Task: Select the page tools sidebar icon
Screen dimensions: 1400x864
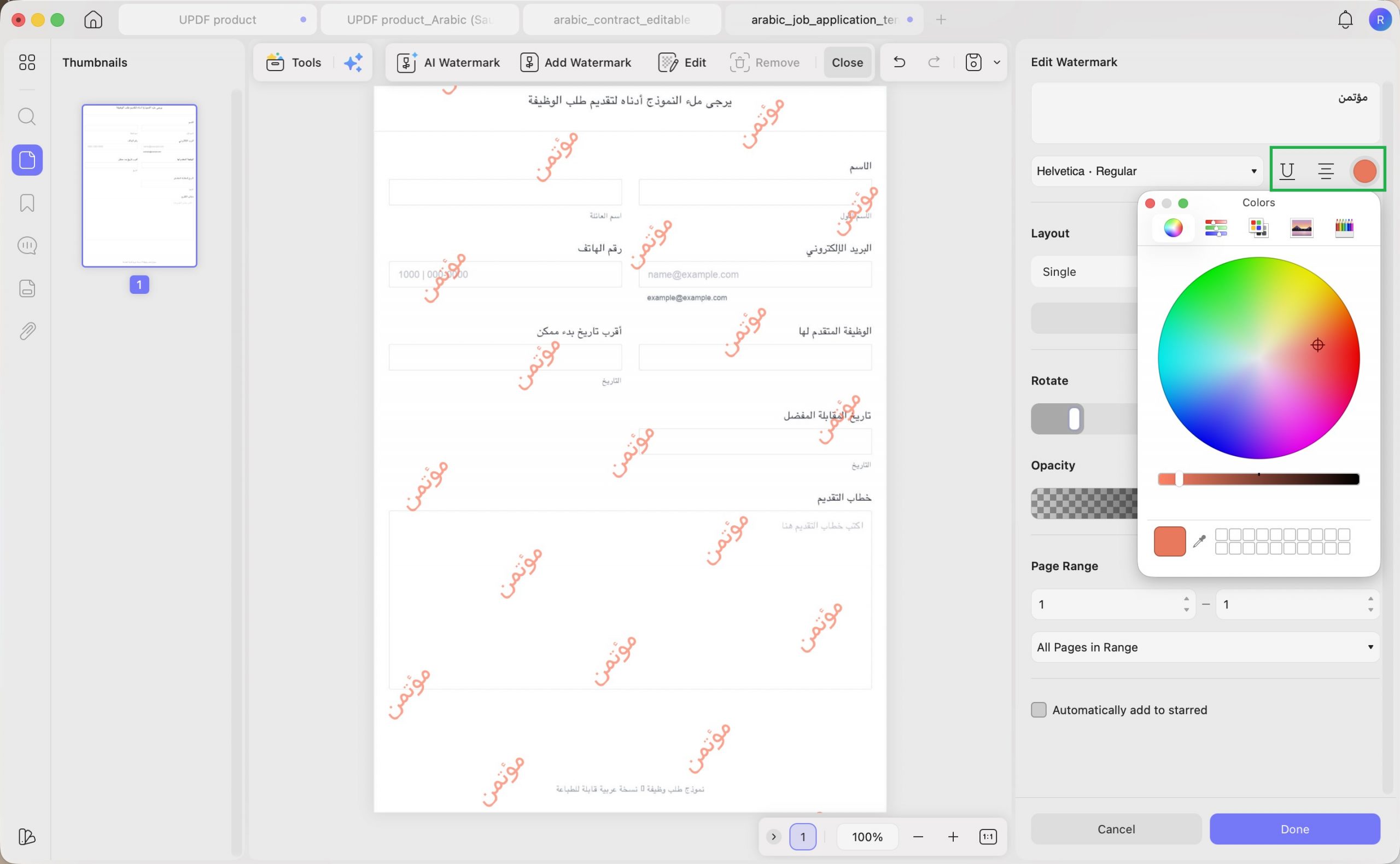Action: (27, 159)
